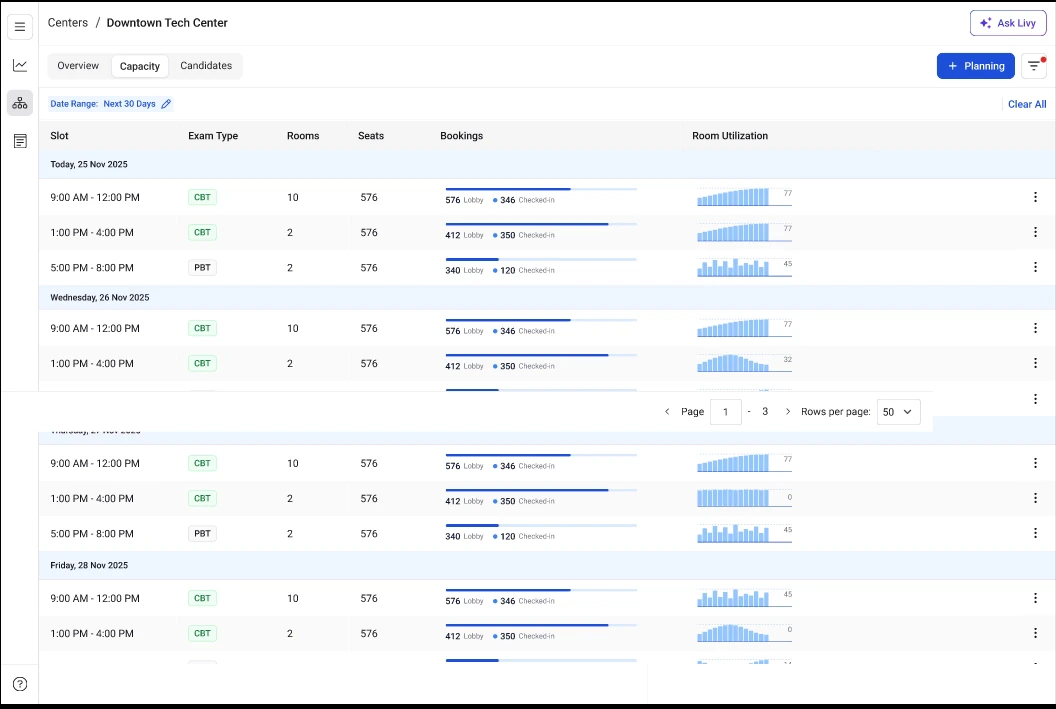Click the Ask Livy button
This screenshot has width=1056, height=709.
[x=1008, y=23]
